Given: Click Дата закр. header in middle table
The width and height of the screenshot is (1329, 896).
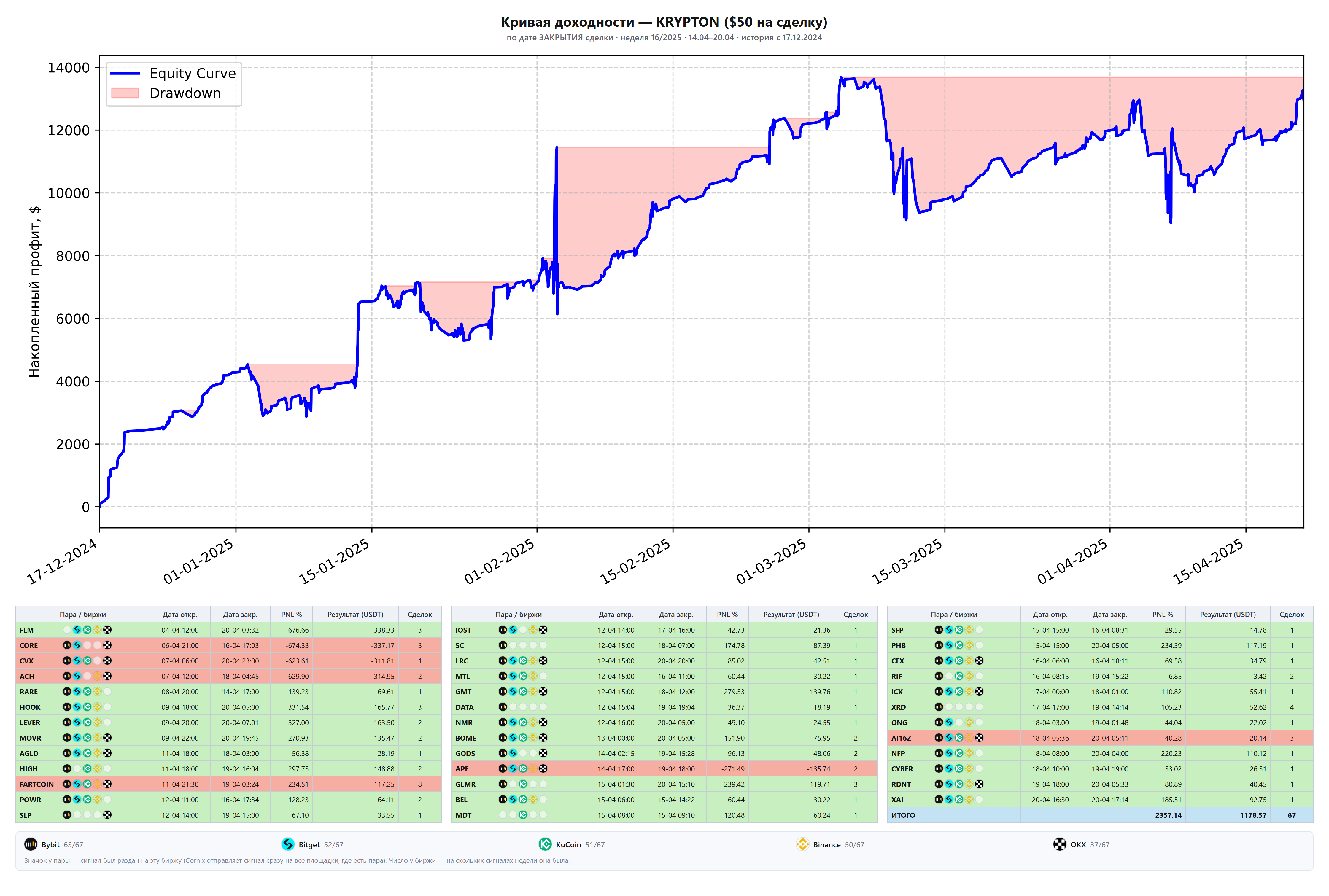Looking at the screenshot, I should coord(676,614).
